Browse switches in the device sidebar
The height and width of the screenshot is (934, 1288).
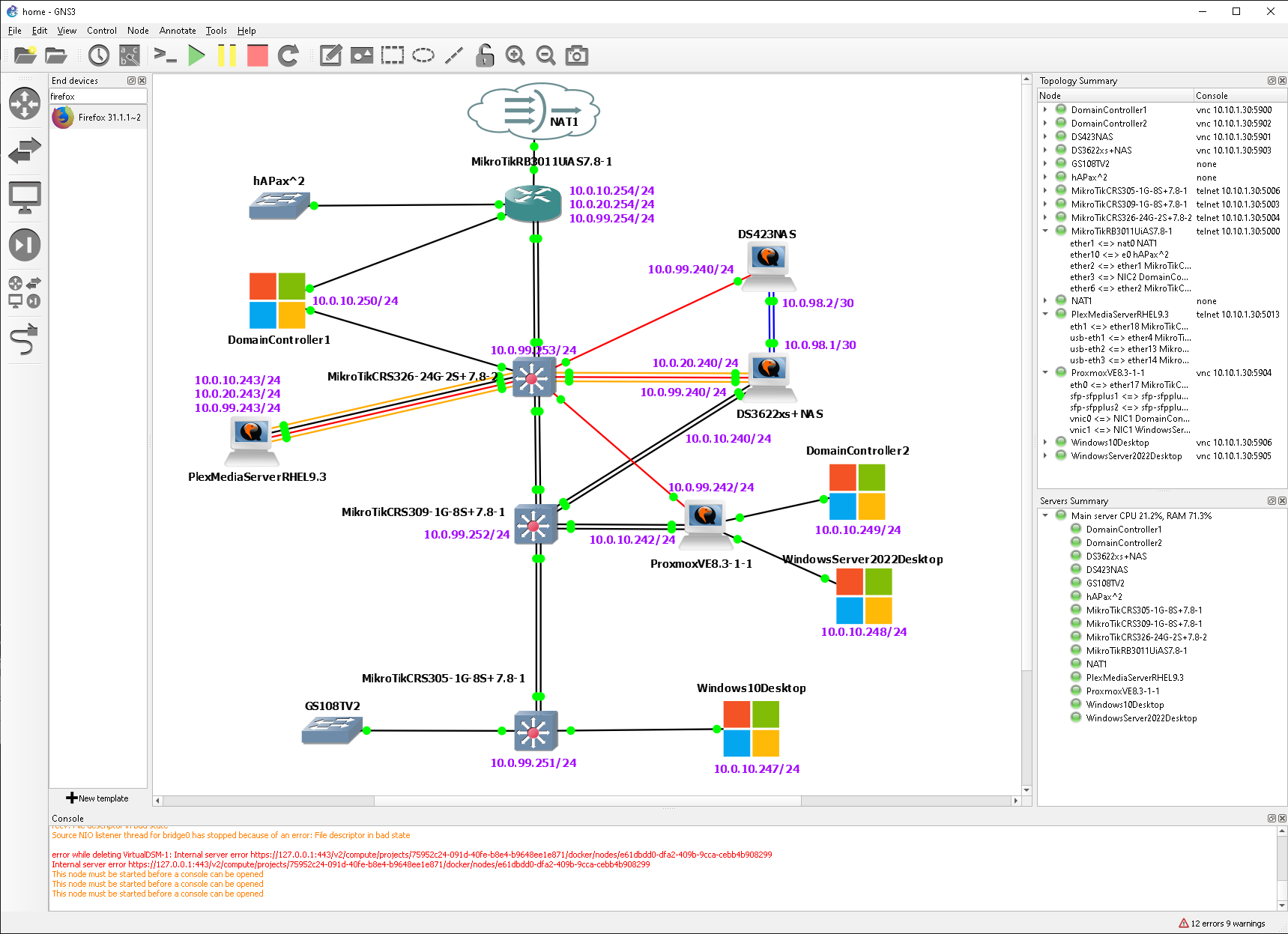pos(25,151)
